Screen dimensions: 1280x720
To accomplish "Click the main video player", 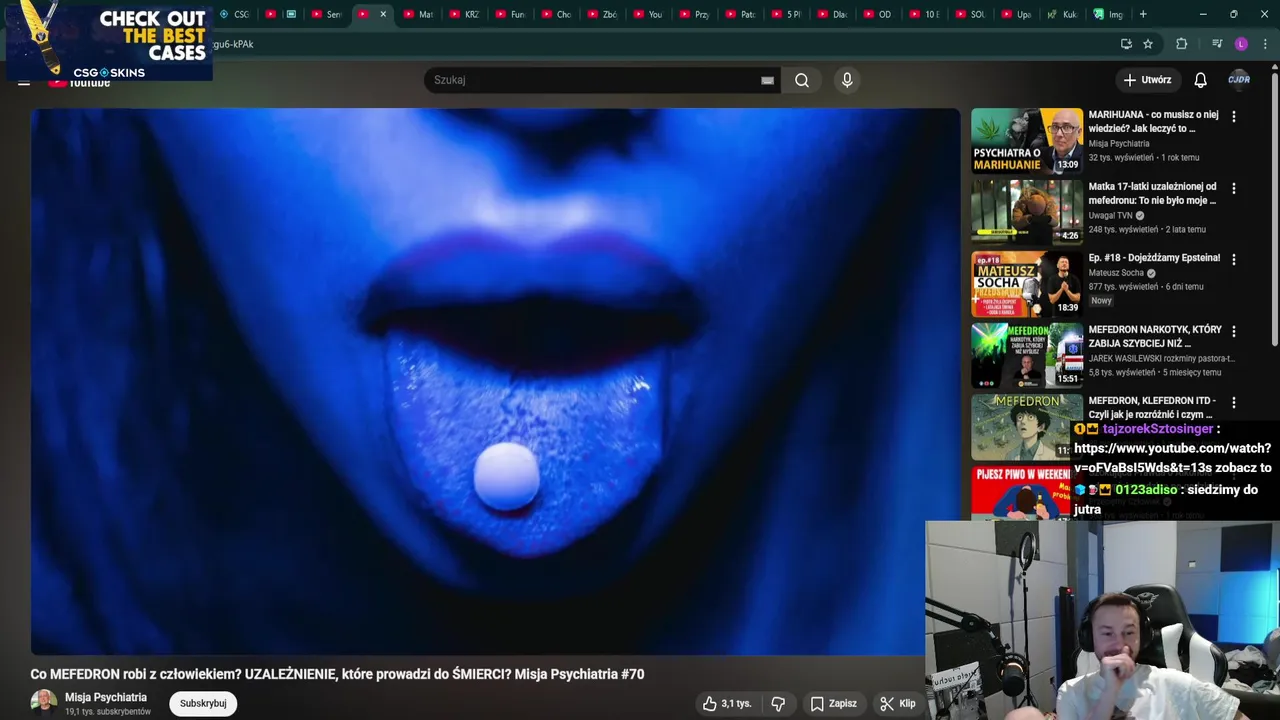I will [x=495, y=381].
